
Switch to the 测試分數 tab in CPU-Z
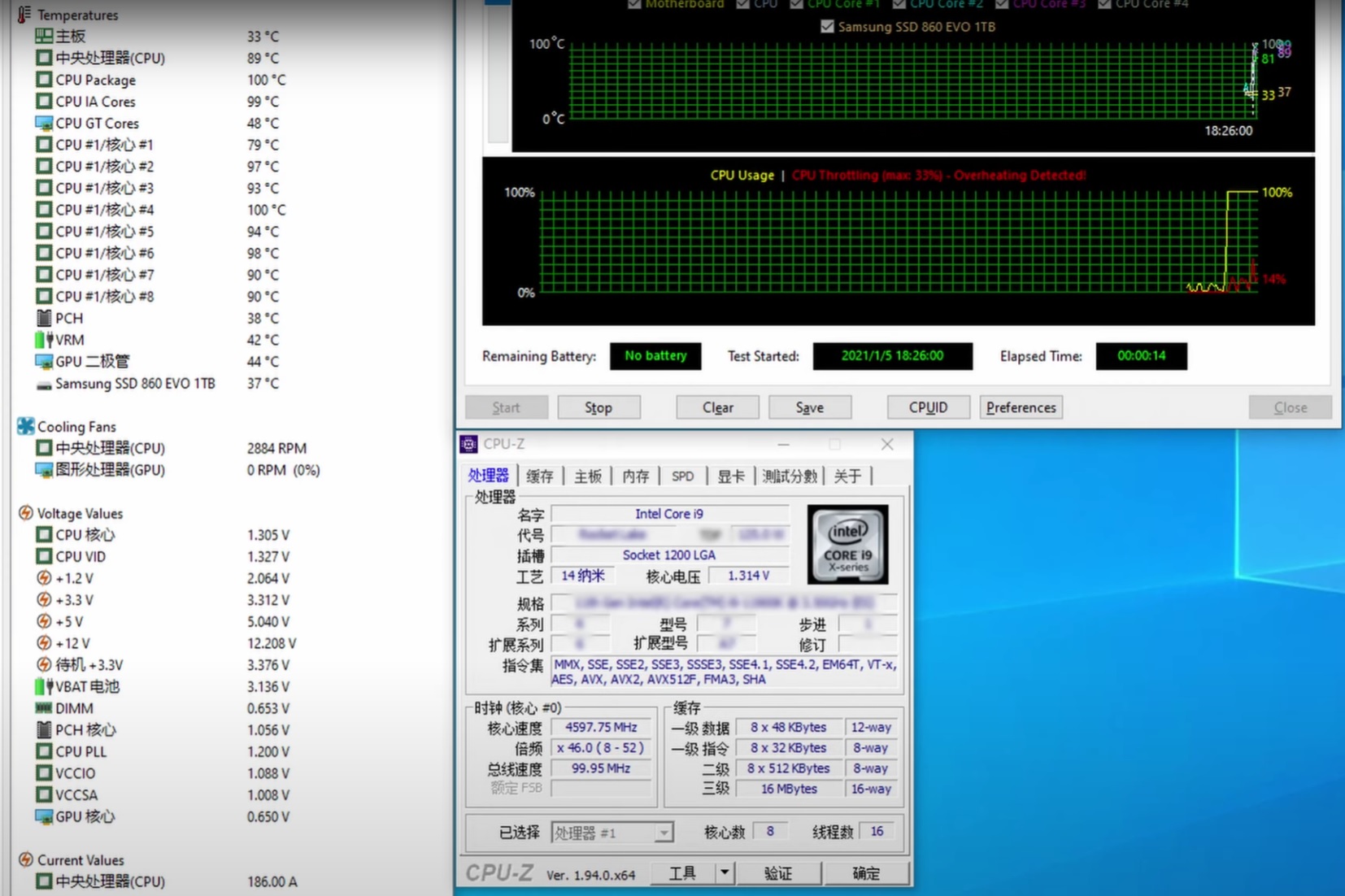[790, 476]
